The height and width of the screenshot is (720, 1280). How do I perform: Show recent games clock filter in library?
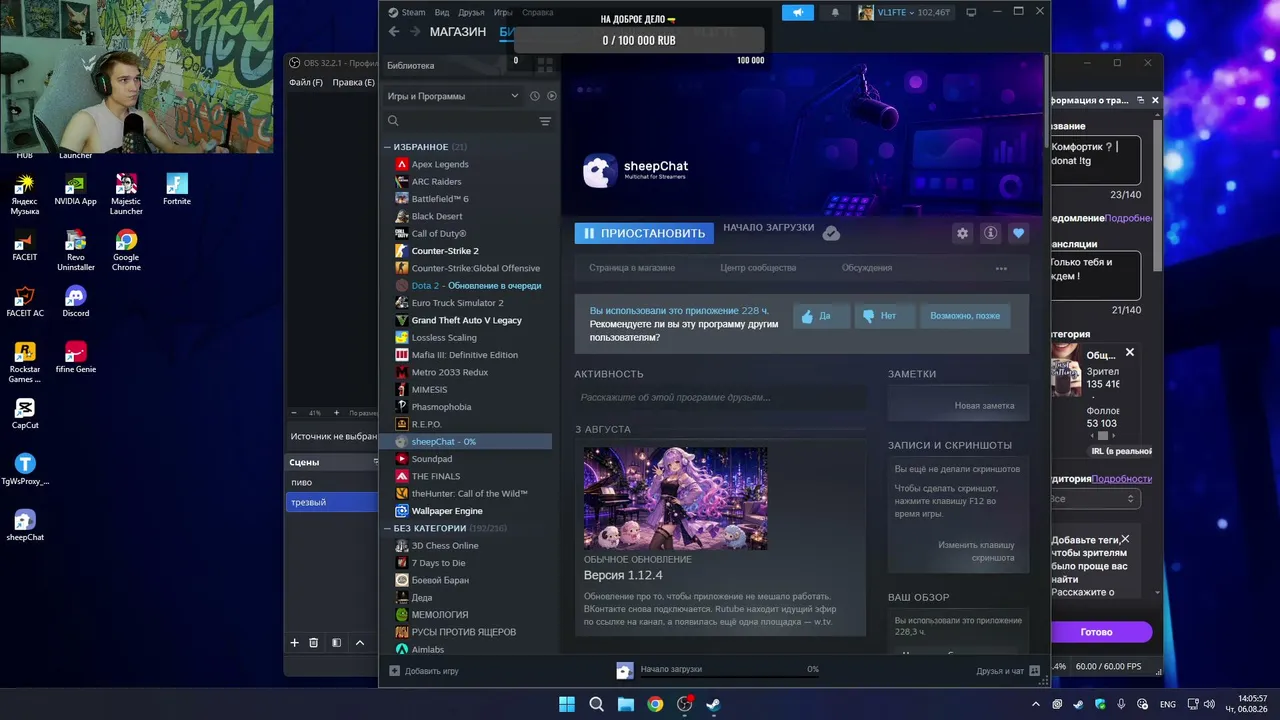[535, 96]
